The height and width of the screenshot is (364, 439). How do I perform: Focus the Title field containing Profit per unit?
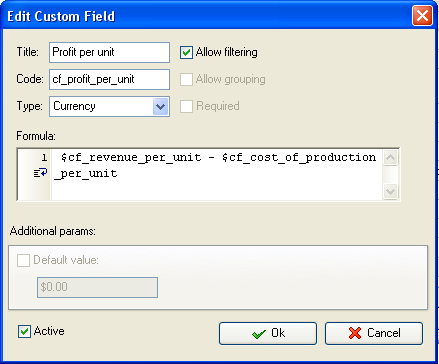(109, 52)
